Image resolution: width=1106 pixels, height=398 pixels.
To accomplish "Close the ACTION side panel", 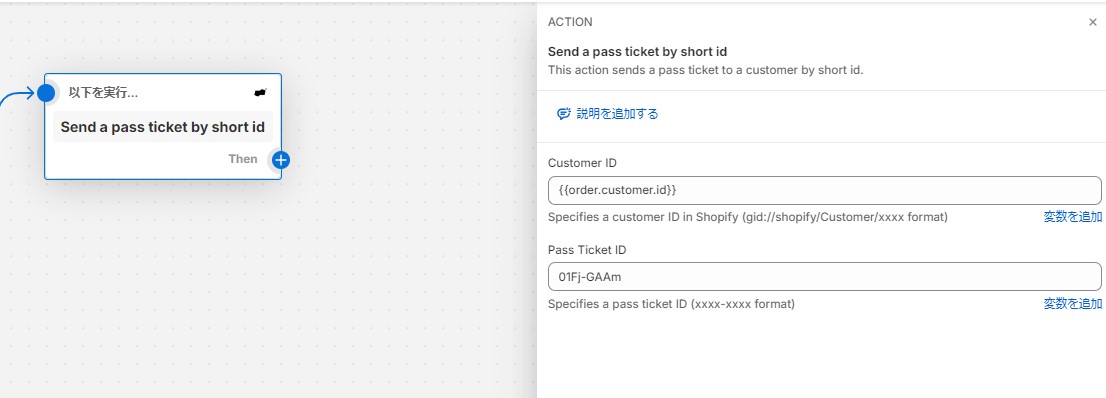I will pyautogui.click(x=1093, y=22).
